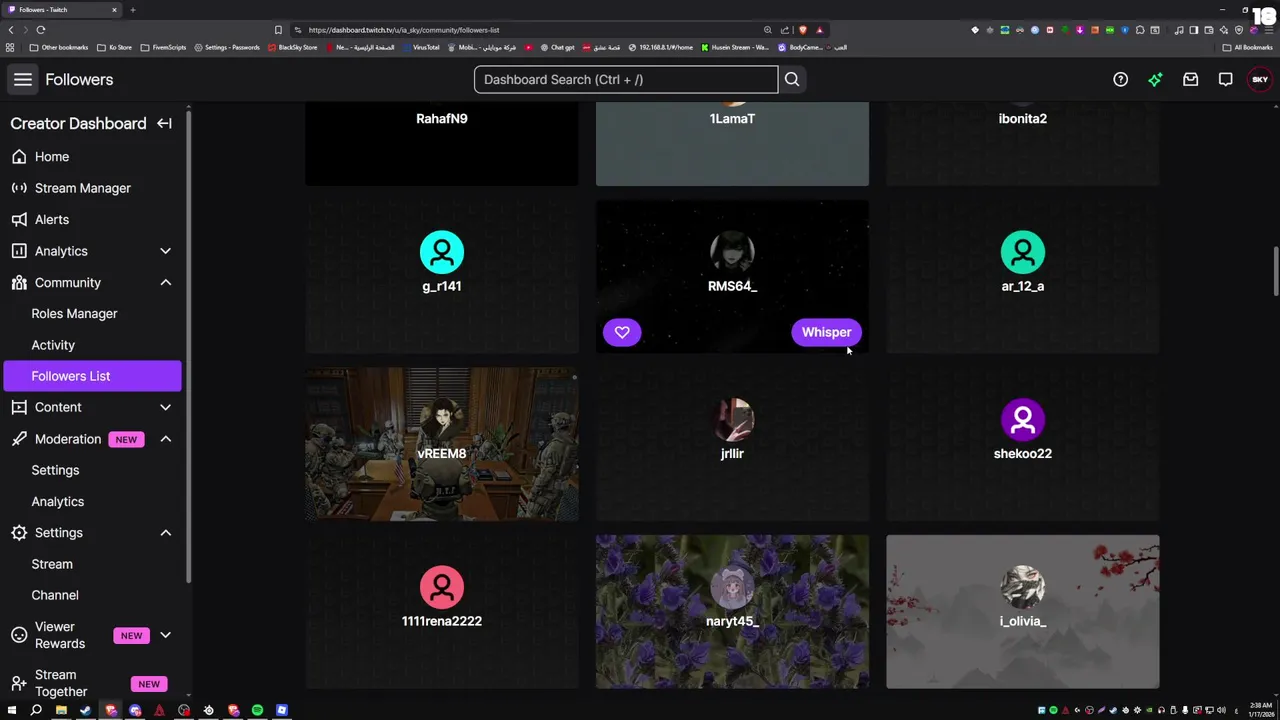Expand the Viewer Rewards section chevron
Viewport: 1280px width, 720px height.
tap(165, 635)
